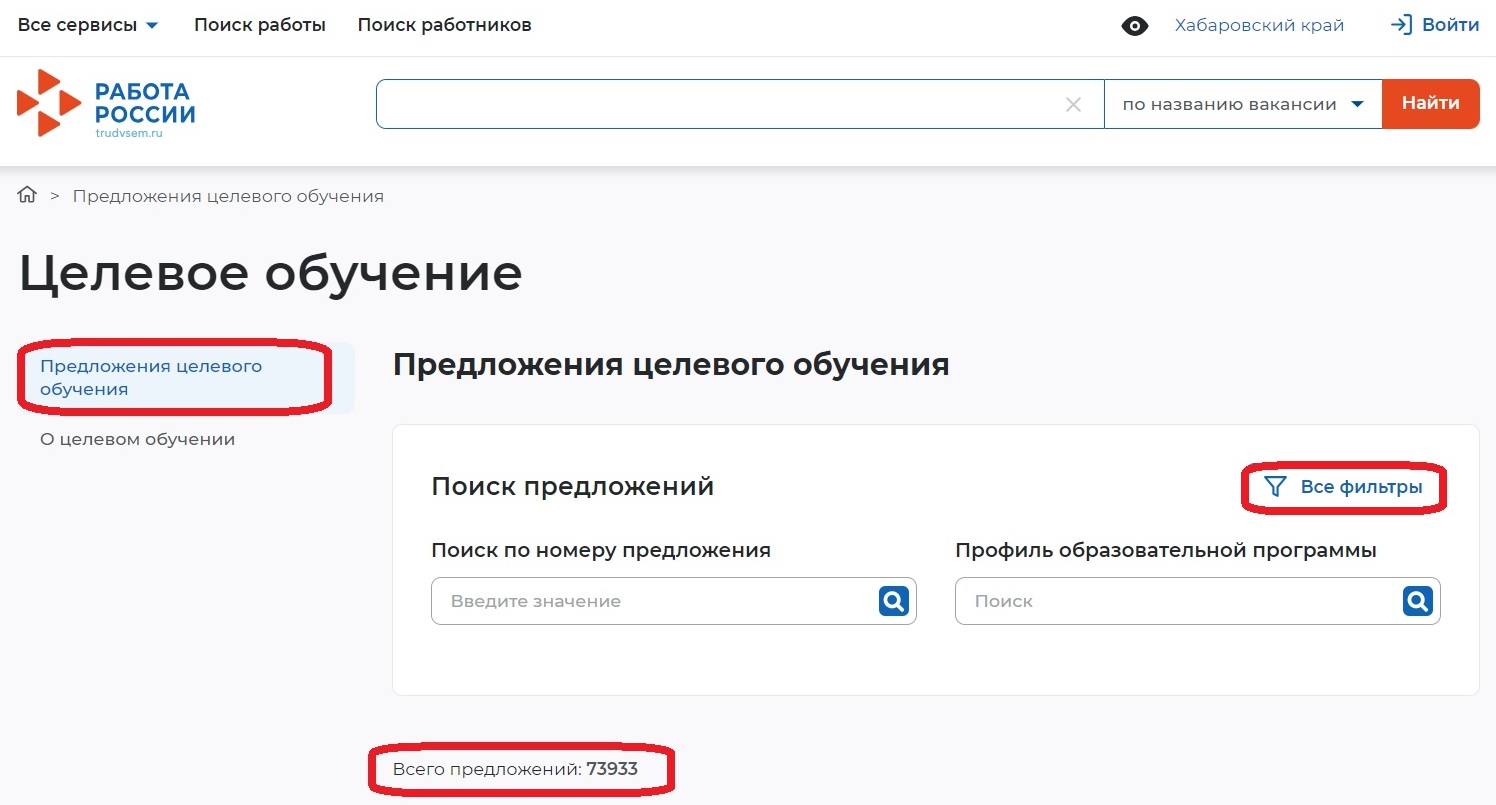Click the magnifier in the offer number field

(893, 600)
